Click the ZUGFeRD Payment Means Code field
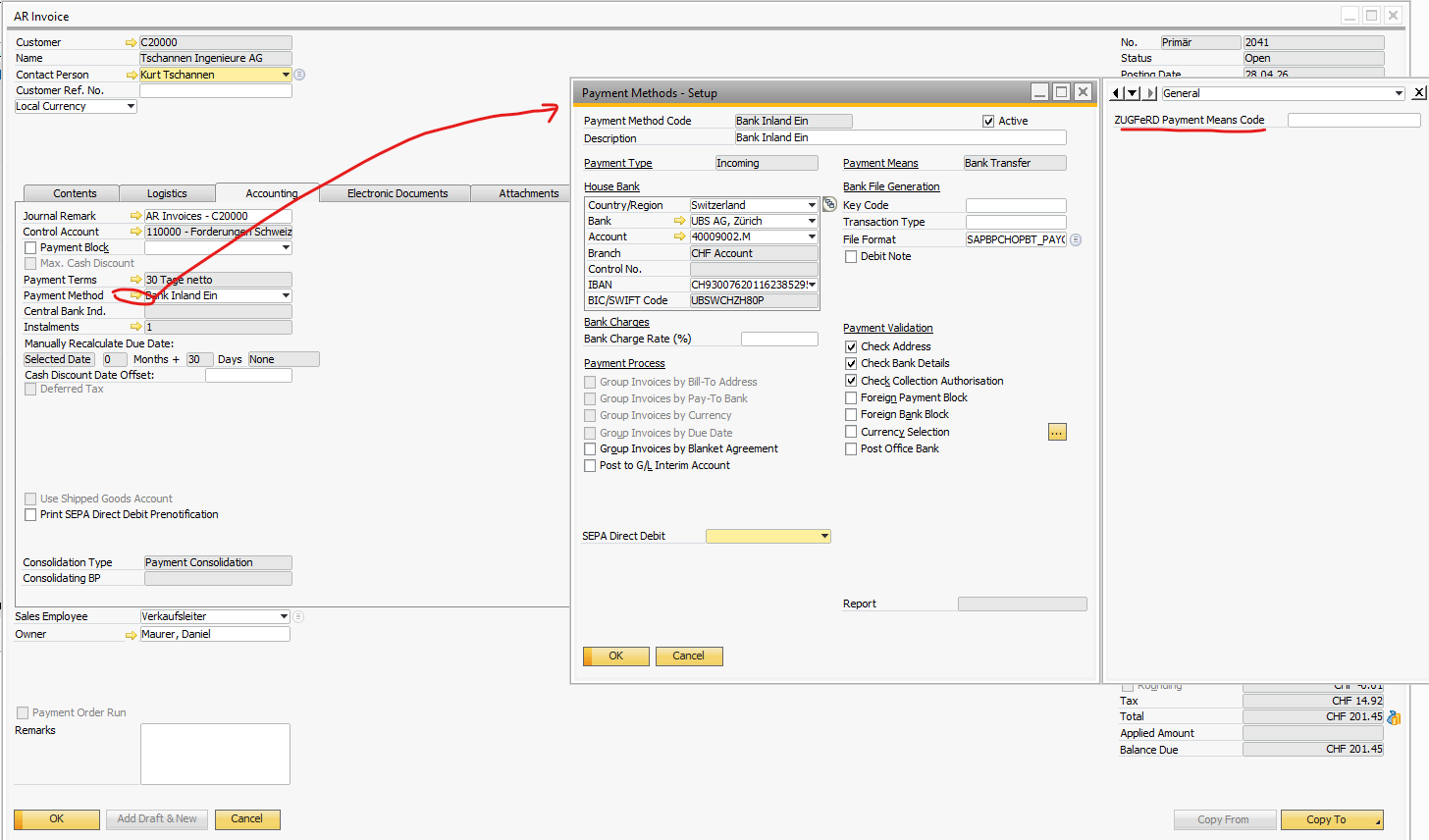The width and height of the screenshot is (1429, 840). 1353,120
